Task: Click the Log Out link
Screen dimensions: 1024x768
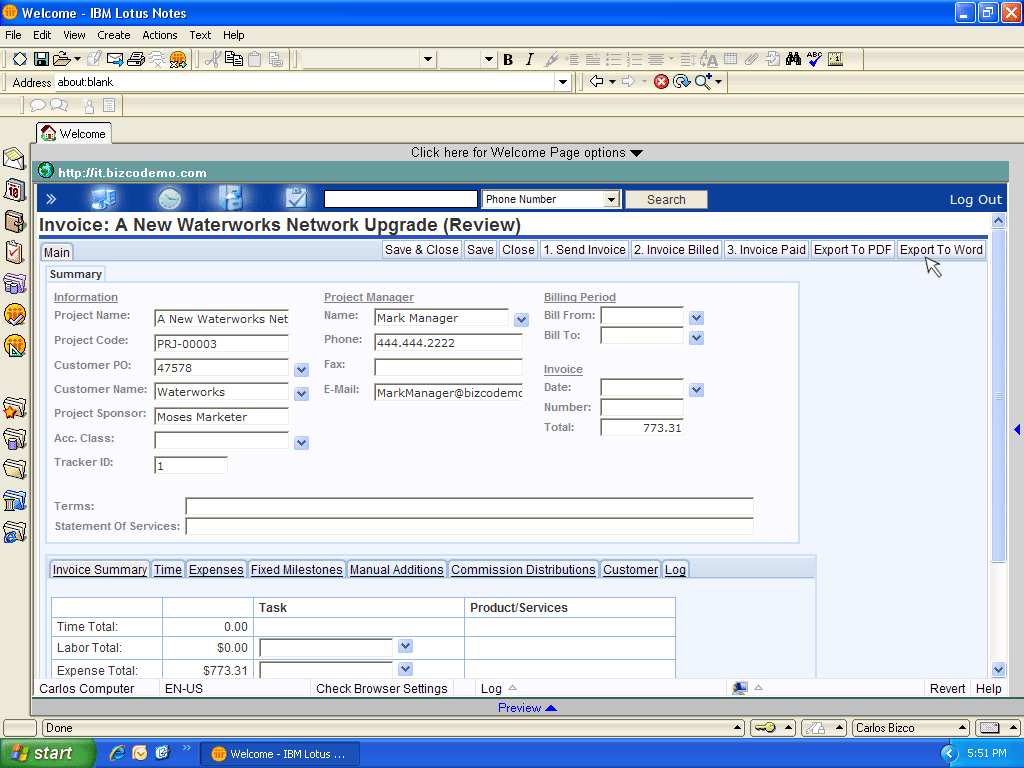Action: coord(975,200)
